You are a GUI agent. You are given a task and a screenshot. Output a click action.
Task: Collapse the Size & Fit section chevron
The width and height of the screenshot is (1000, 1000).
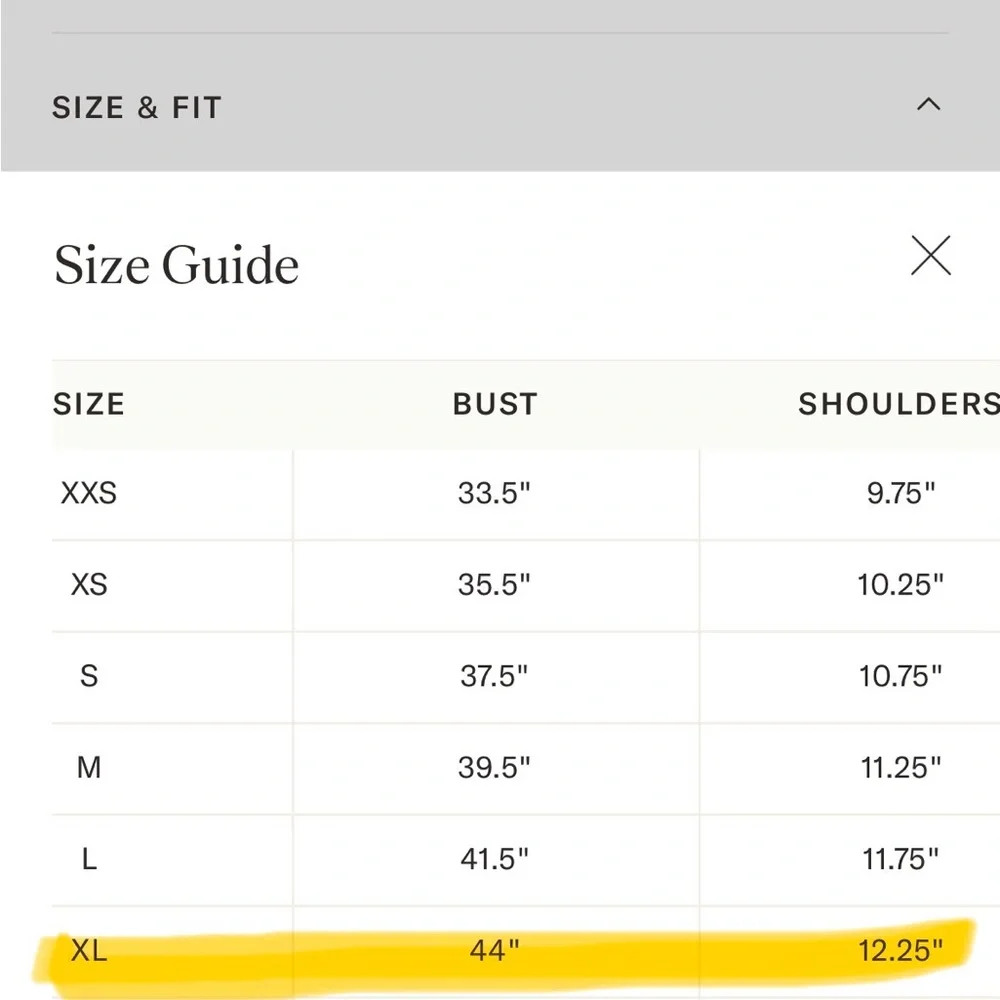[929, 104]
